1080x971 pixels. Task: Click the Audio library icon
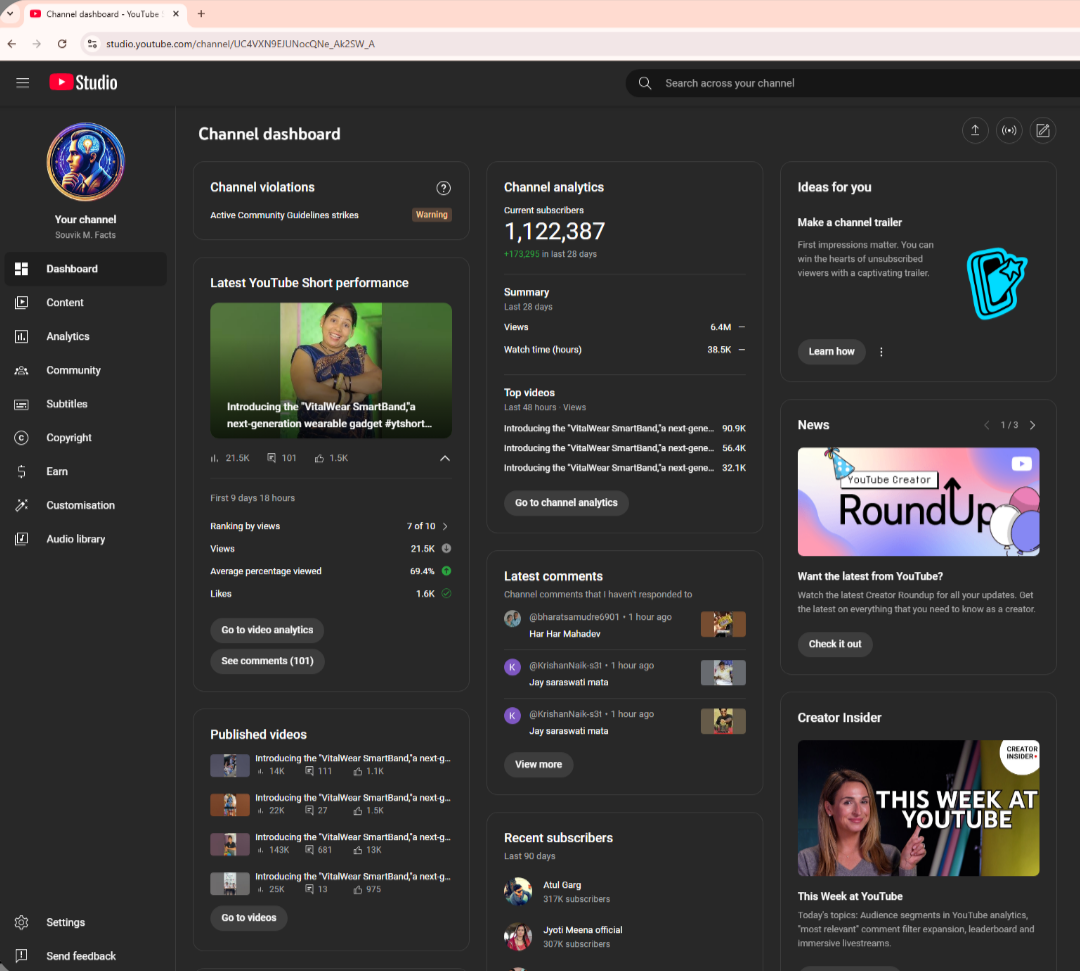21,539
